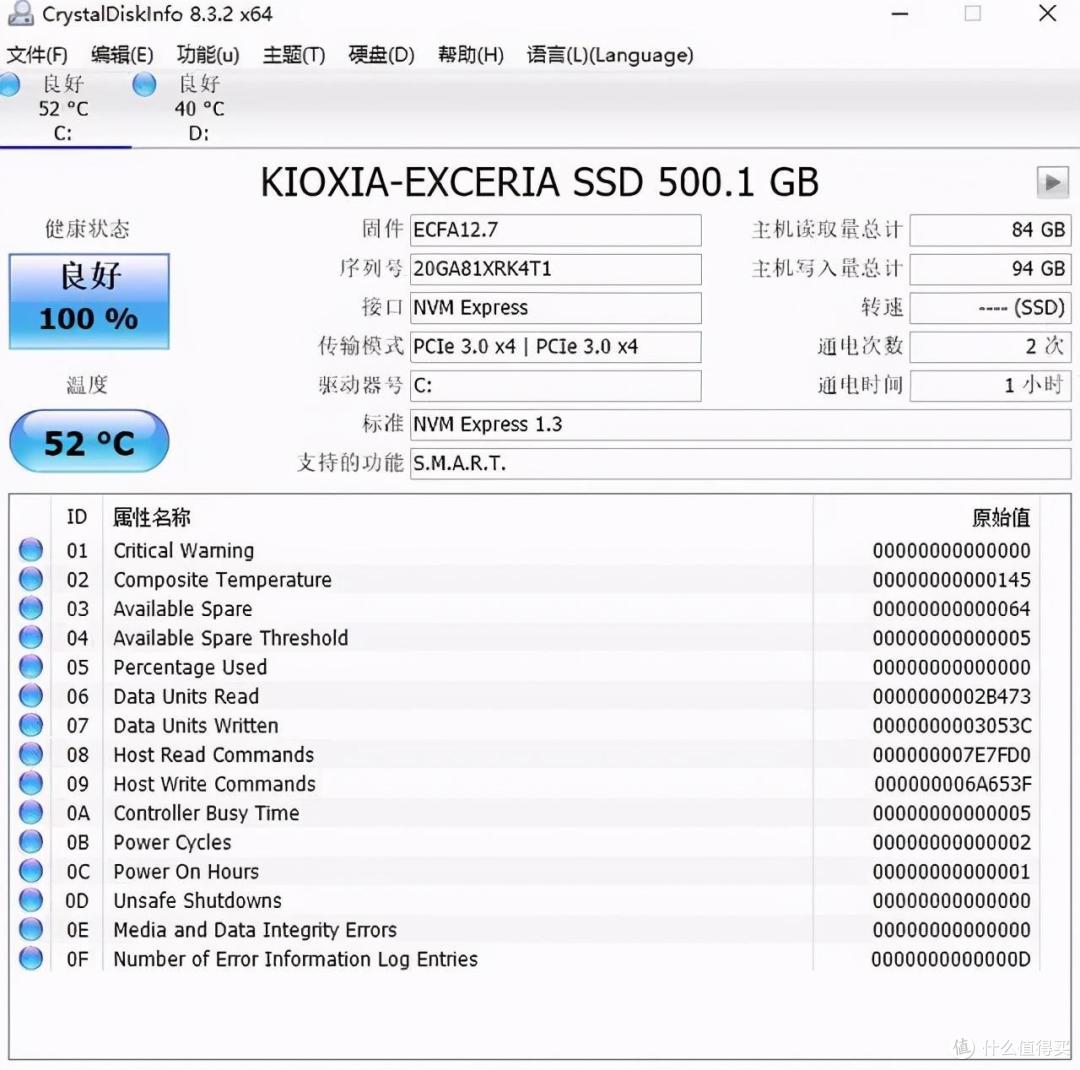Click status orb for Power Cycles row

coord(31,842)
